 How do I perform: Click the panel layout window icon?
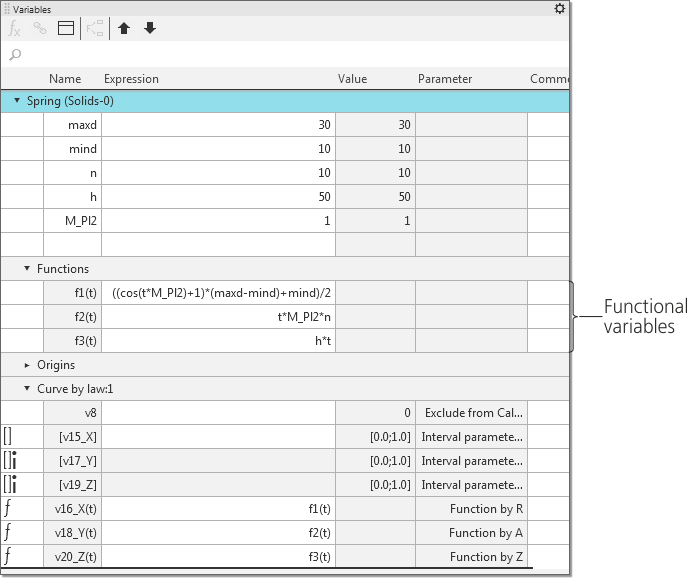point(66,29)
